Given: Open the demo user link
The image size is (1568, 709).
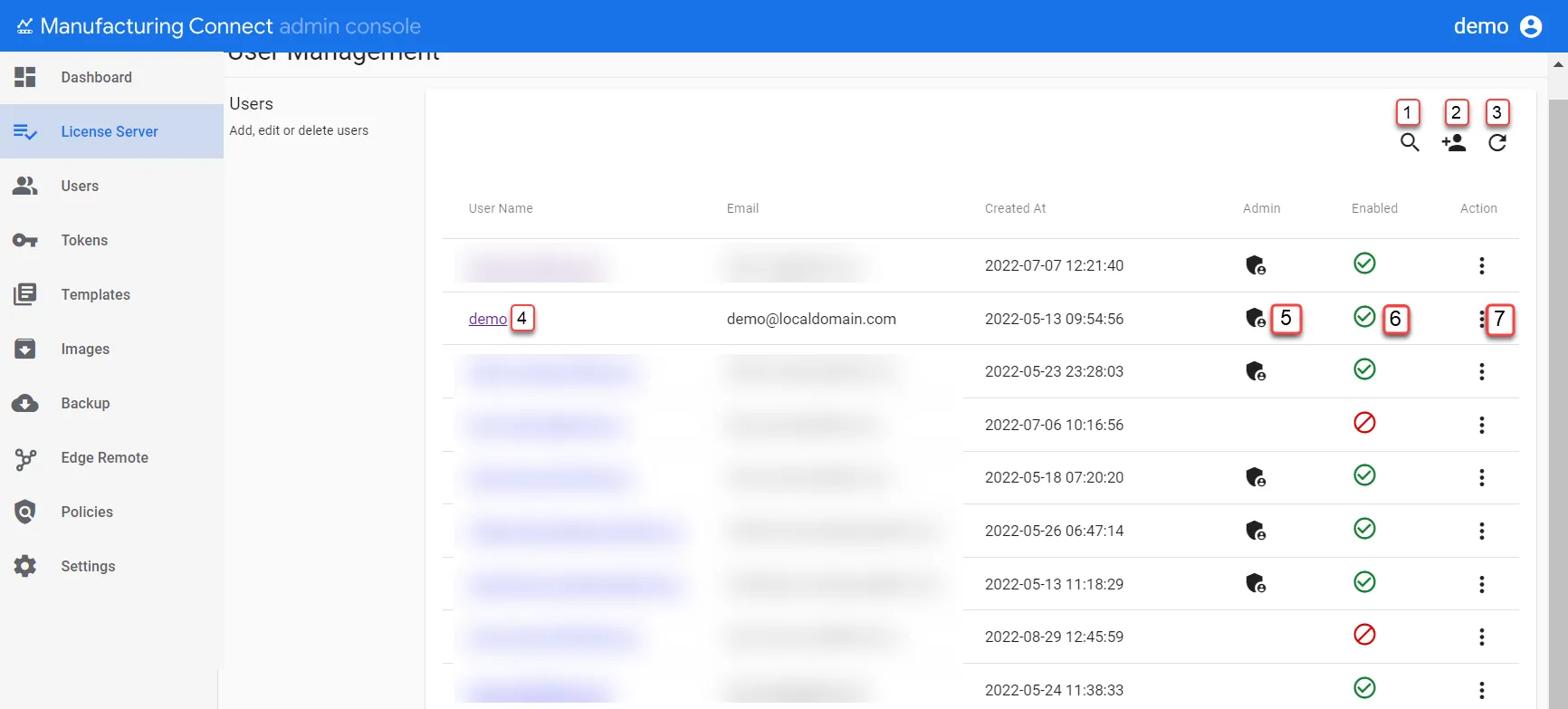Looking at the screenshot, I should click(x=488, y=319).
